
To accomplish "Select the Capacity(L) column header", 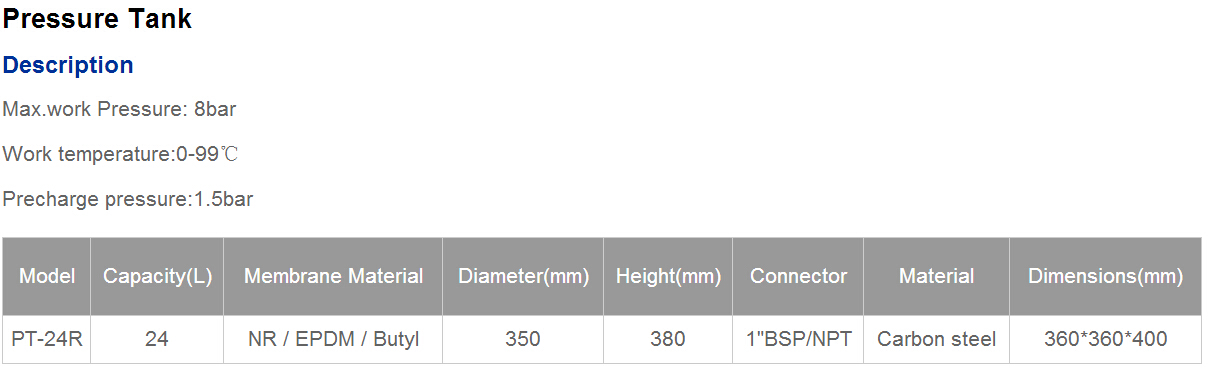I will [x=157, y=276].
